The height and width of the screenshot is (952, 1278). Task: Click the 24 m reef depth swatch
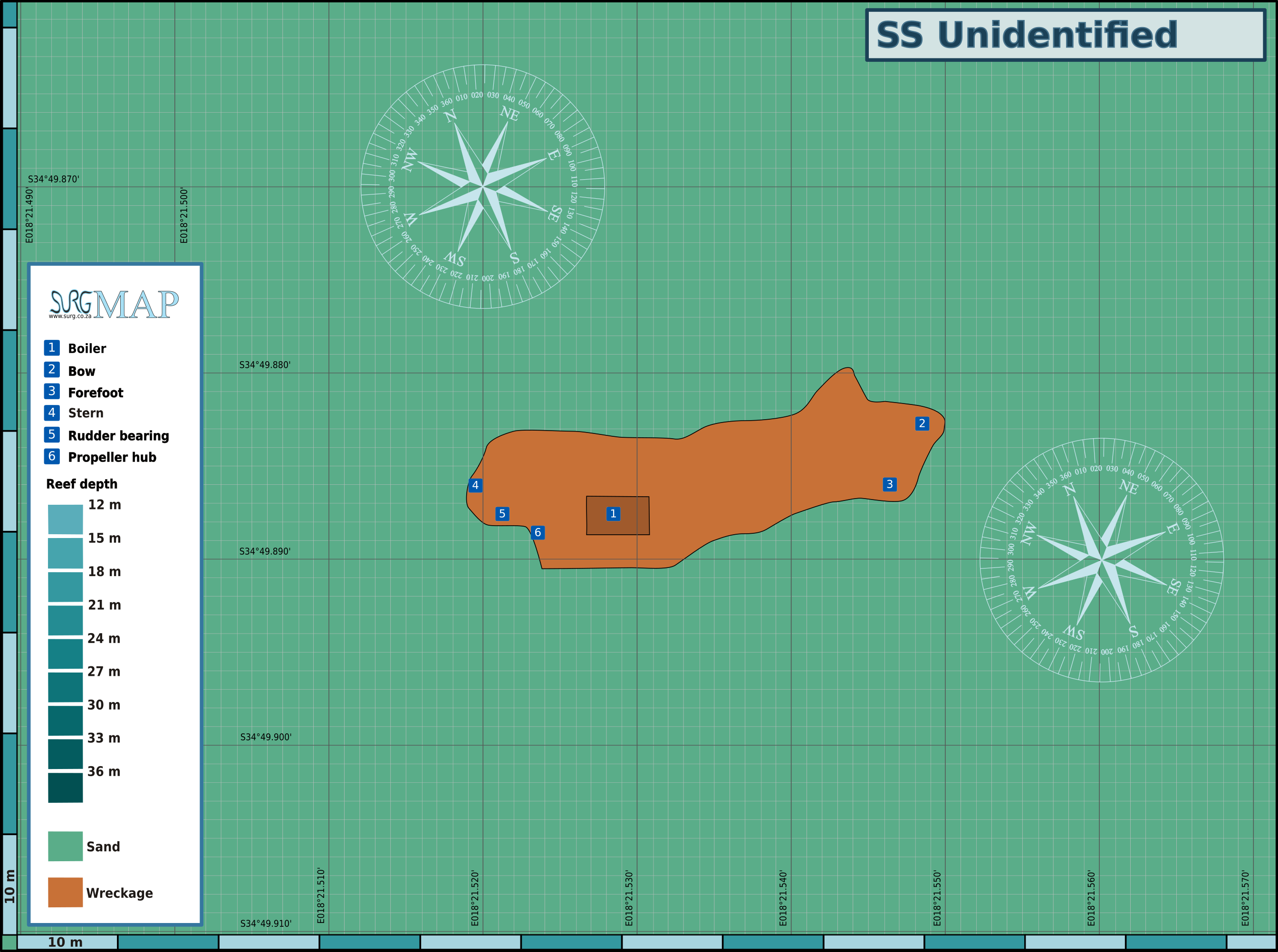click(x=65, y=654)
